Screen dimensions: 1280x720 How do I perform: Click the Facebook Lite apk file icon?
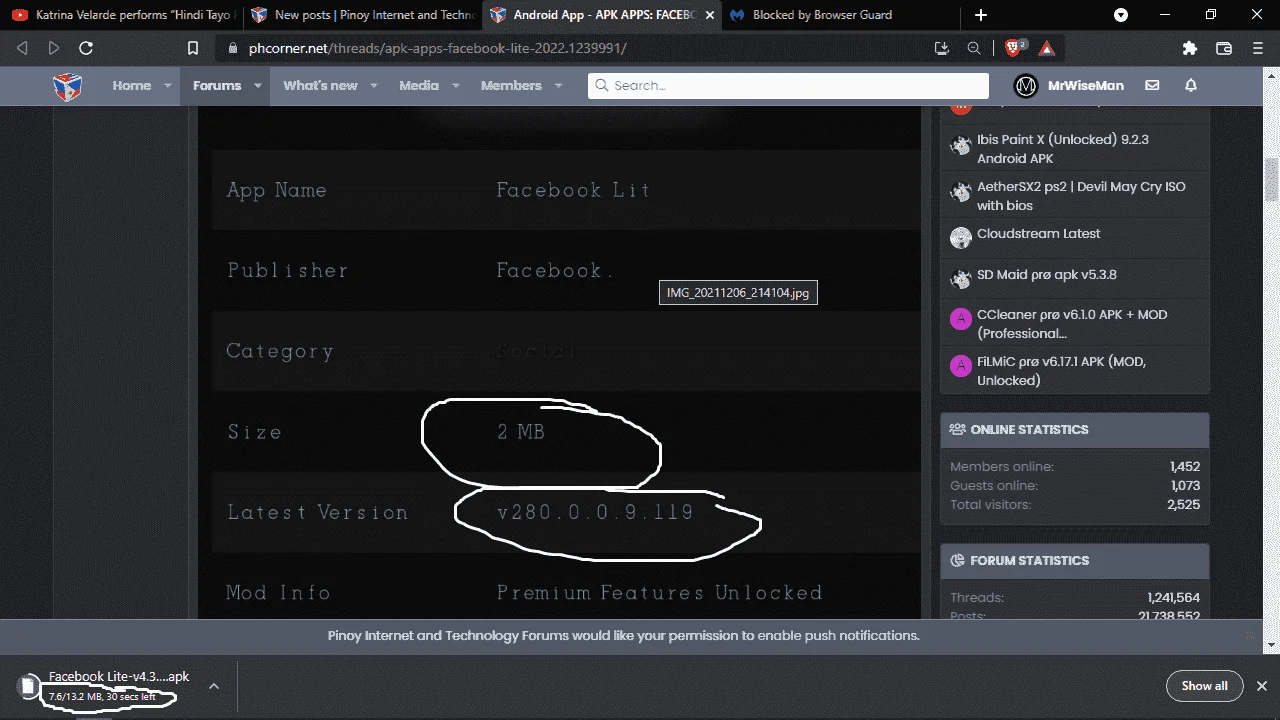(27, 686)
